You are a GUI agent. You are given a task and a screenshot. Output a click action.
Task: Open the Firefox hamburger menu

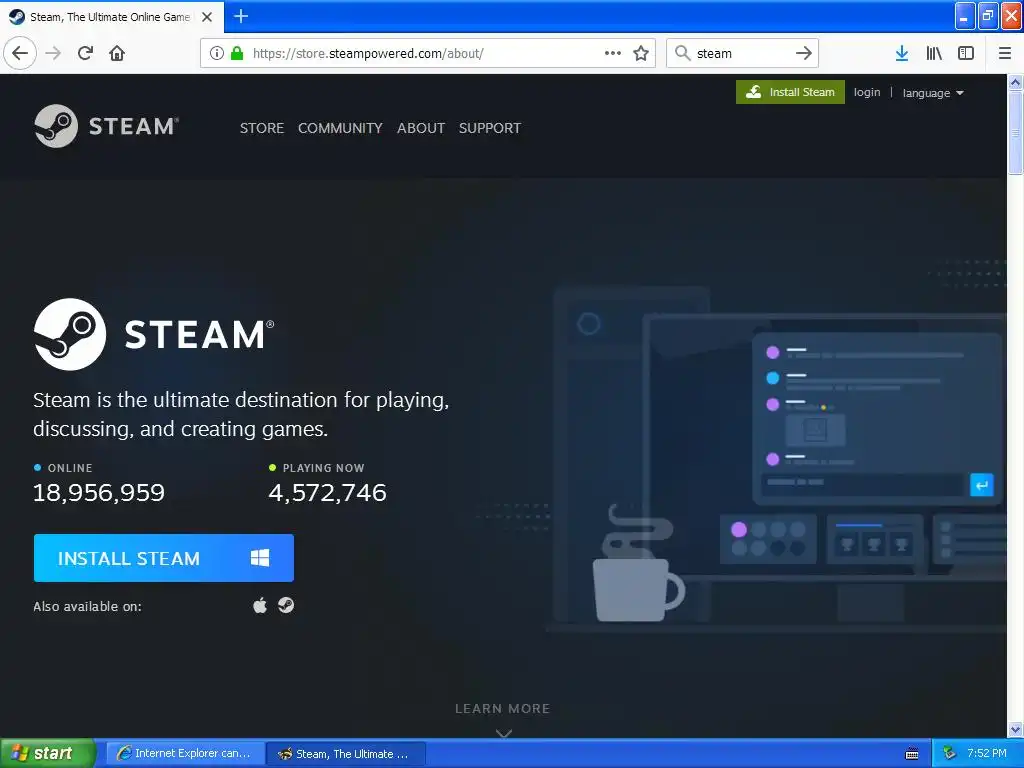(1004, 53)
